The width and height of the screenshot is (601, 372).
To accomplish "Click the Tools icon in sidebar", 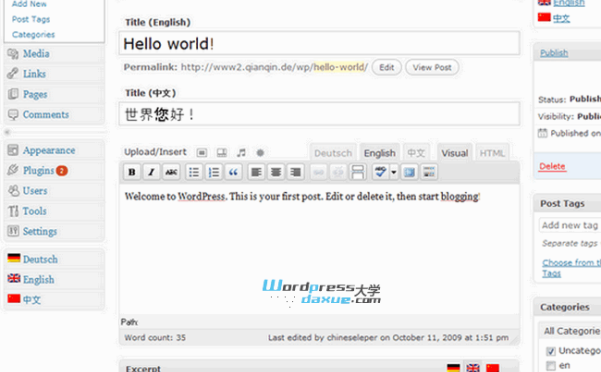I will pyautogui.click(x=13, y=211).
